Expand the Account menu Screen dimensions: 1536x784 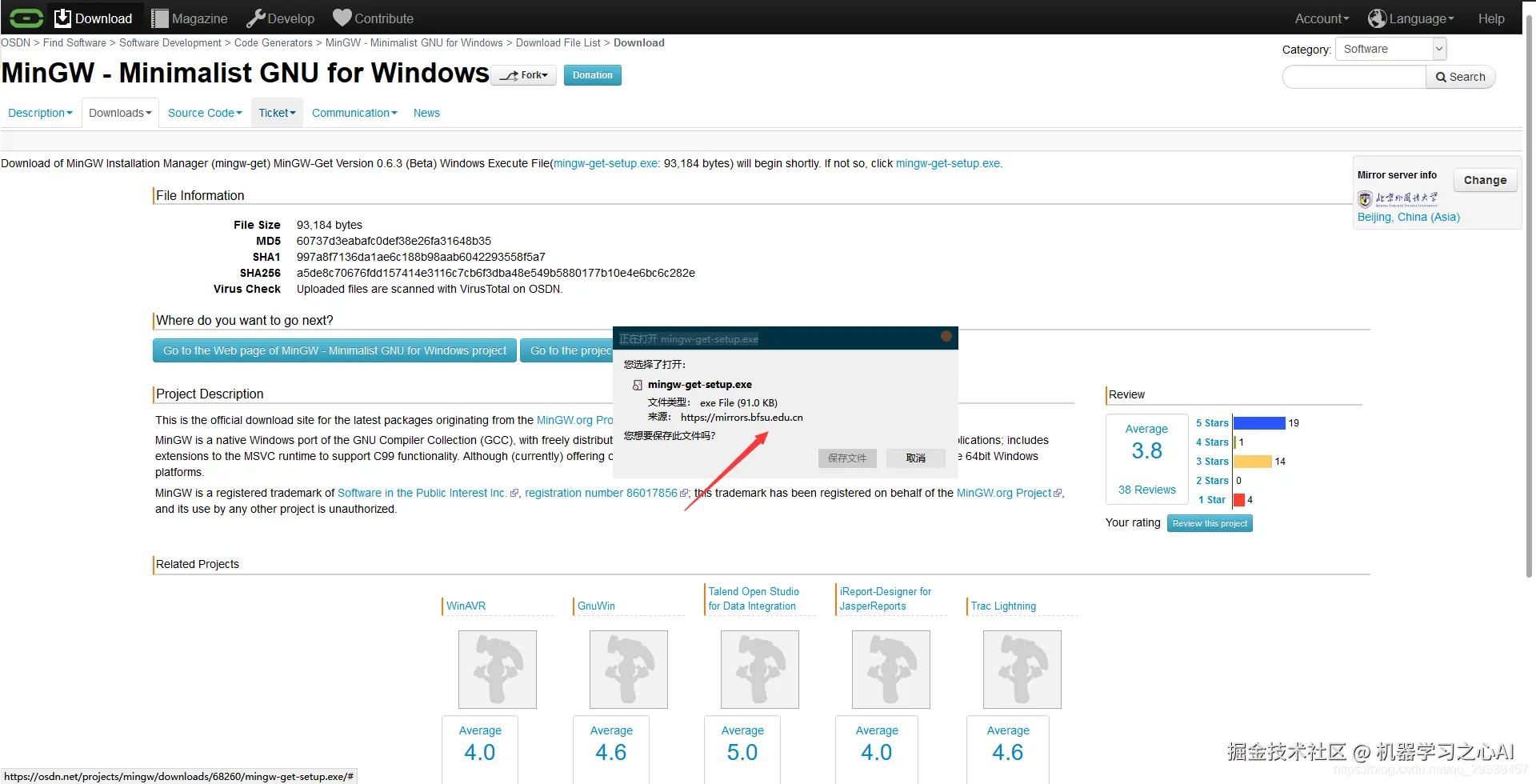pos(1322,18)
